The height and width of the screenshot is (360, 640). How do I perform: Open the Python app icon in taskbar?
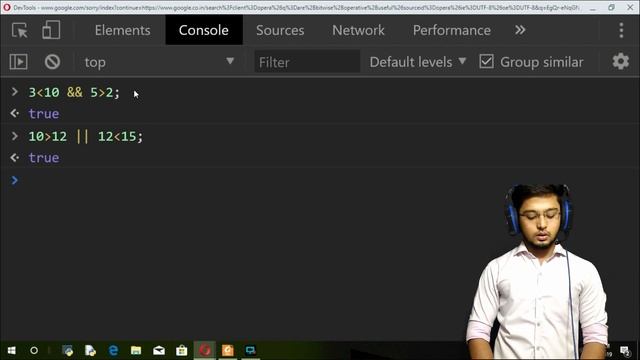68,350
